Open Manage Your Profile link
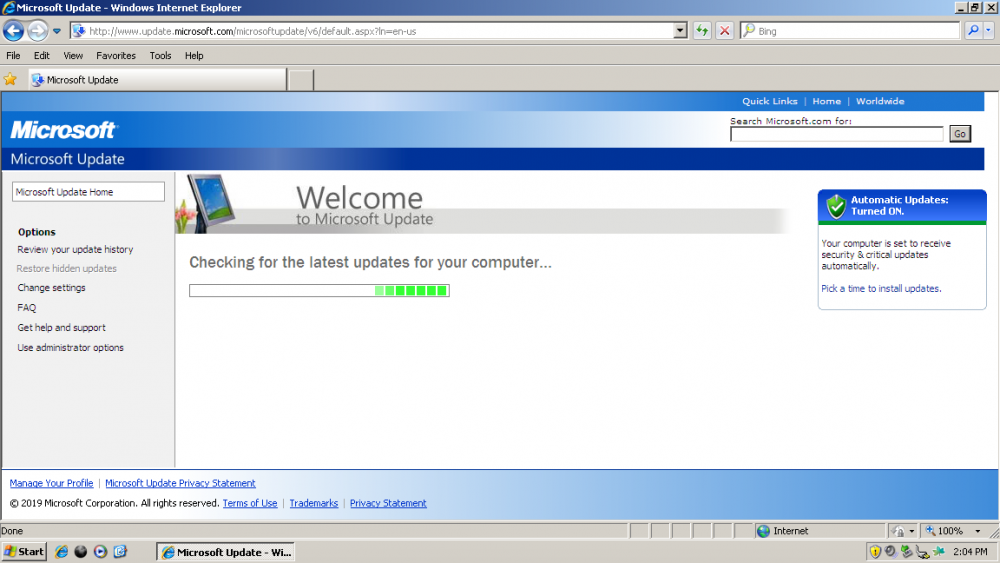 point(52,483)
